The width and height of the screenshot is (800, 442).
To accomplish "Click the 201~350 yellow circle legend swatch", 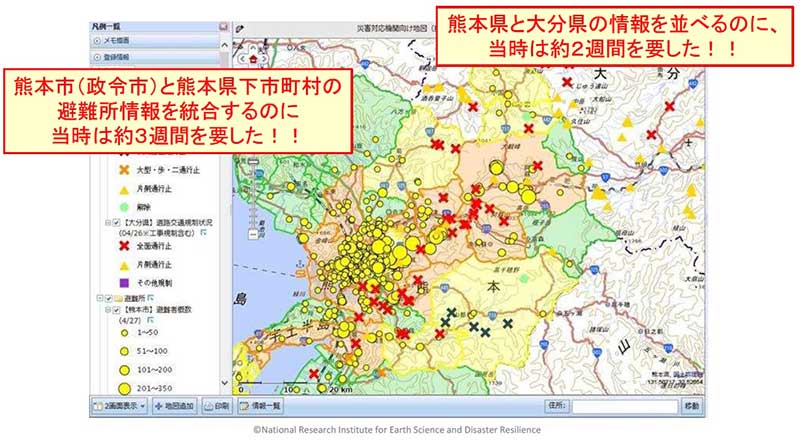I will [x=125, y=389].
